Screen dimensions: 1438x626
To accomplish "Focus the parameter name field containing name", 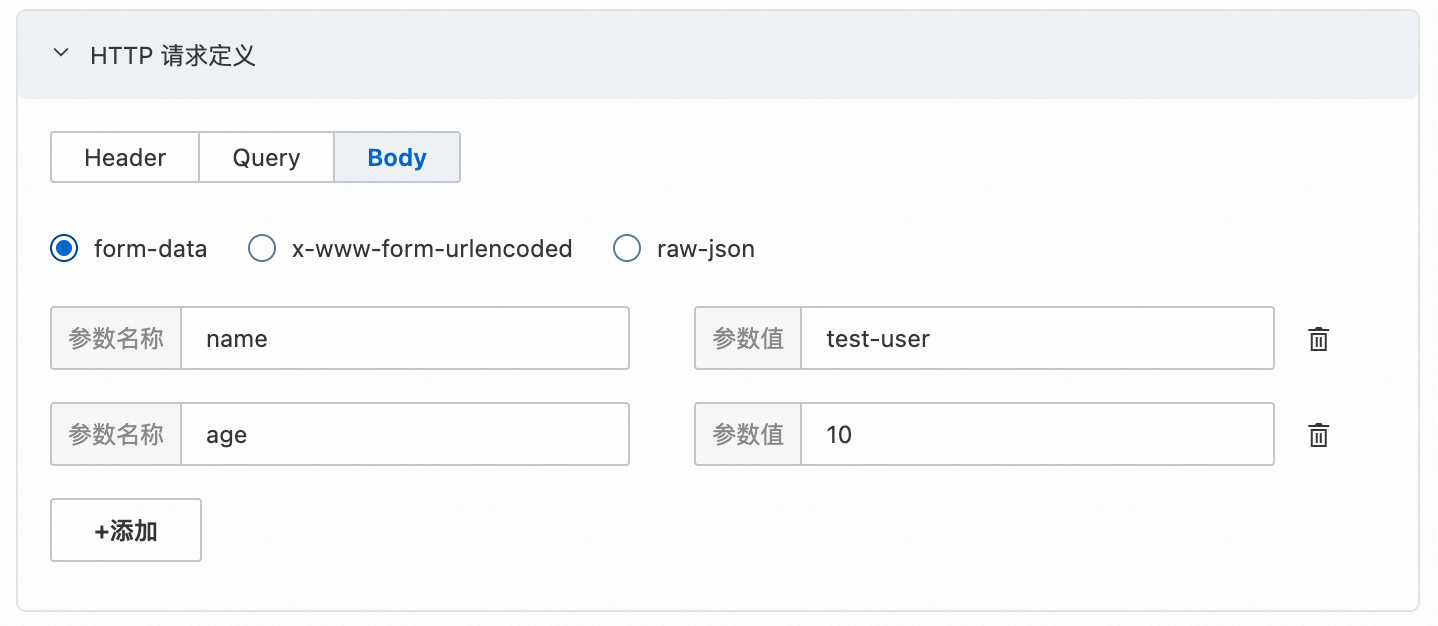I will tap(405, 338).
